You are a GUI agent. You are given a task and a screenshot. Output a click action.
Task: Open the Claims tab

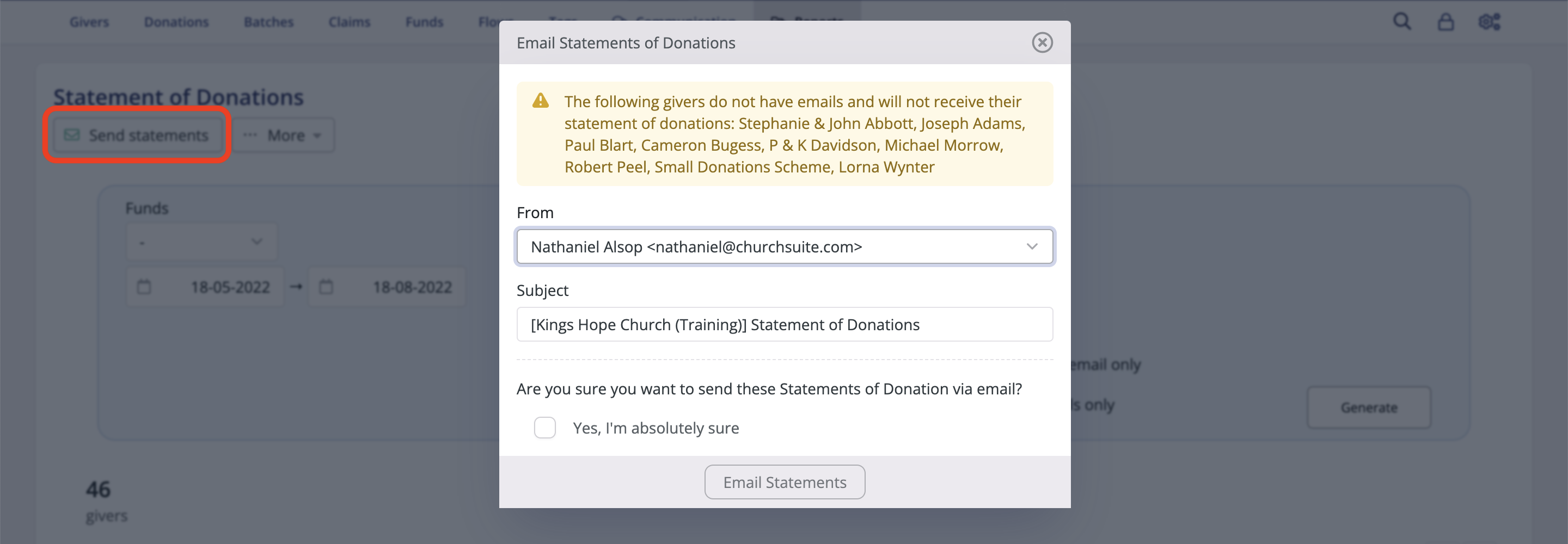[x=350, y=21]
